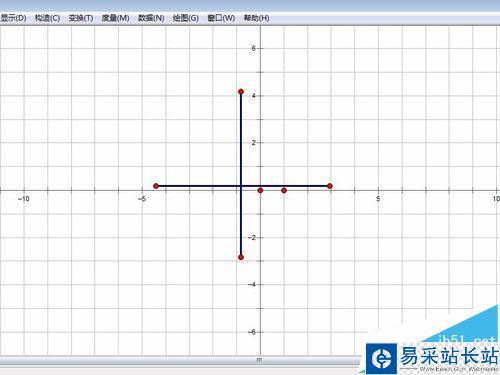This screenshot has height=375, width=500.
Task: Open the 窗口(W) menu
Action: click(221, 18)
